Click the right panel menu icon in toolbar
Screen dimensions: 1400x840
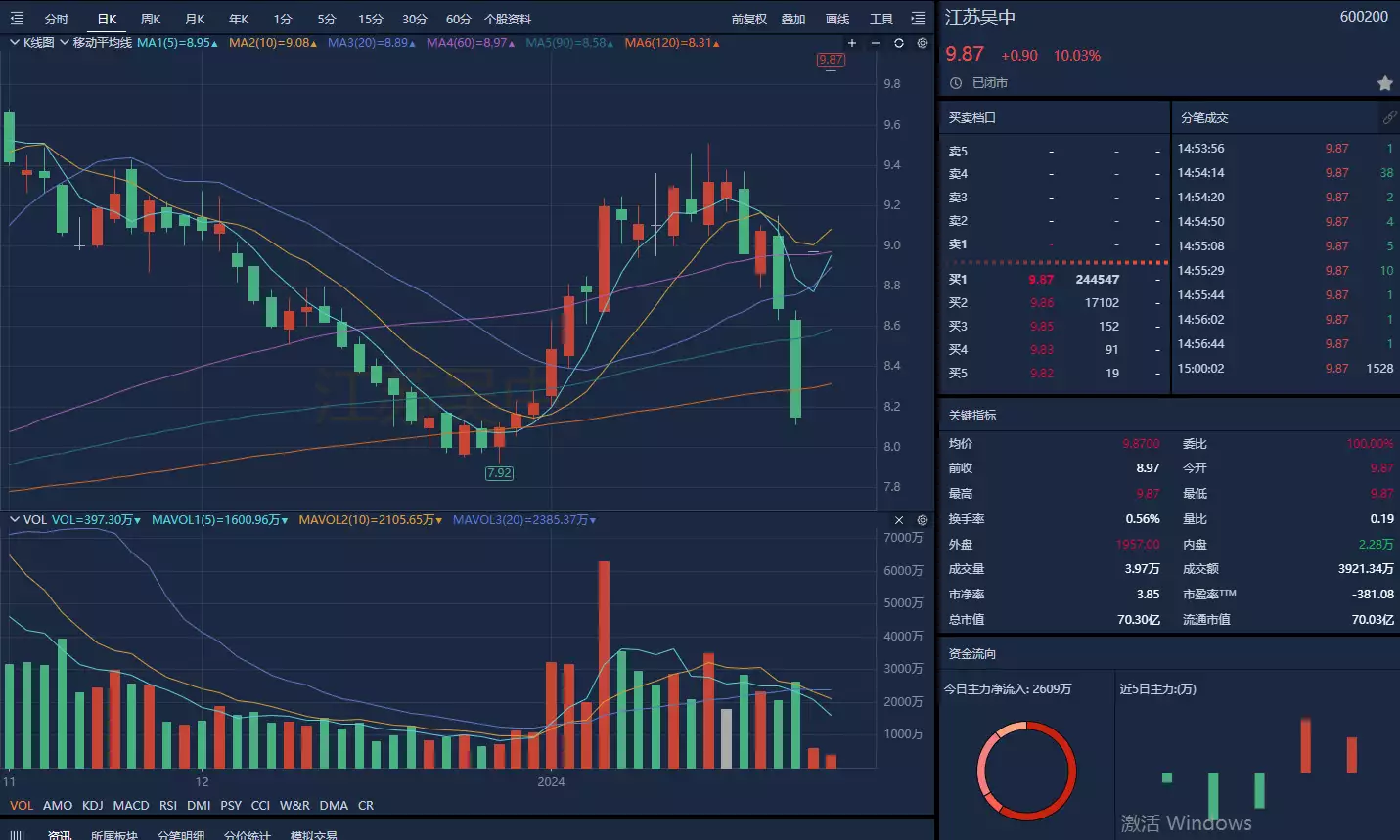coord(918,19)
